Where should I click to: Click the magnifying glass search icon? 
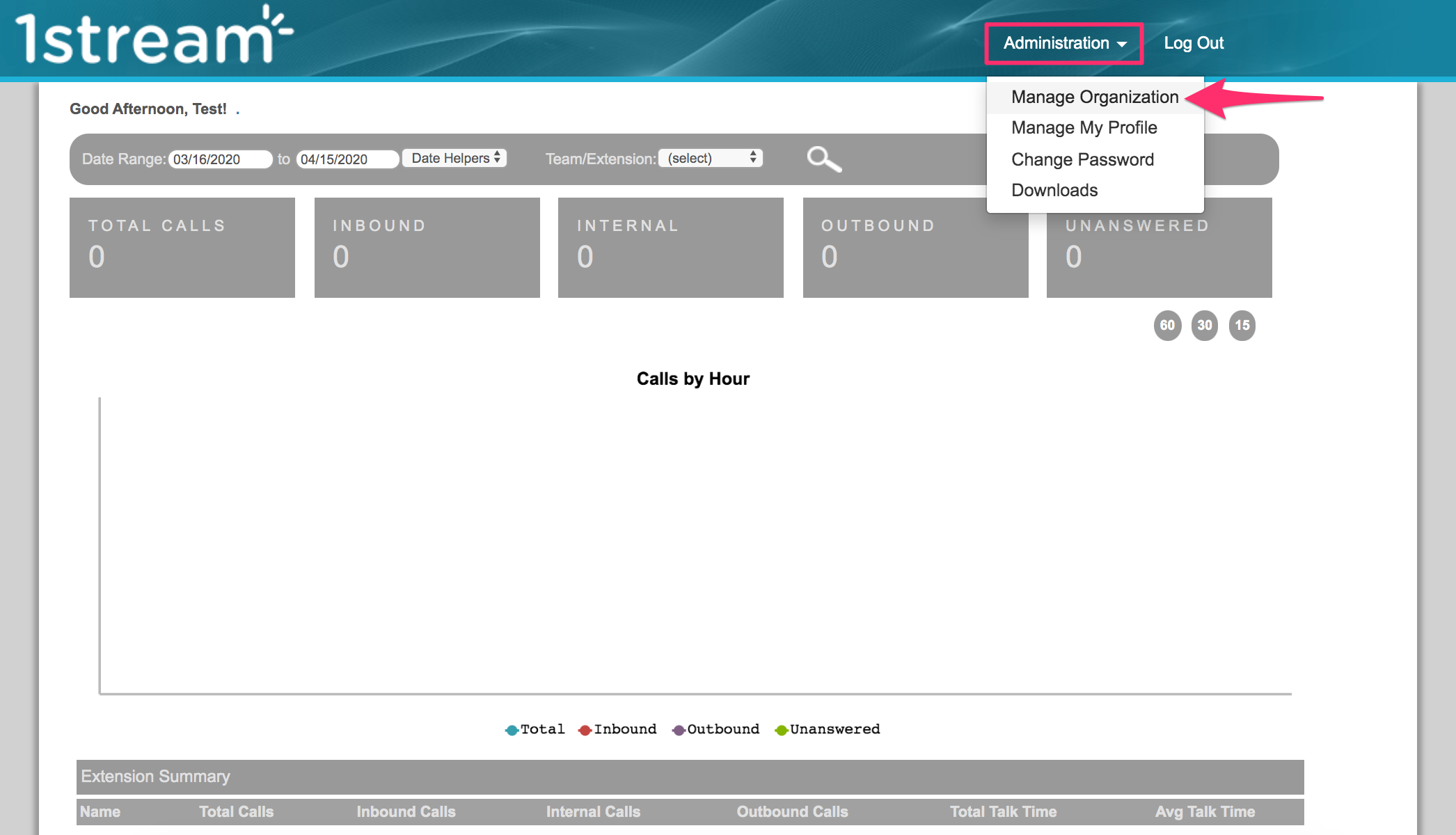pyautogui.click(x=824, y=159)
